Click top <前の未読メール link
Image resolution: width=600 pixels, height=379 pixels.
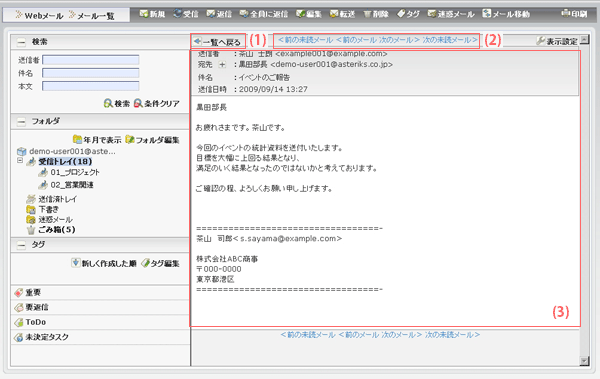(306, 40)
